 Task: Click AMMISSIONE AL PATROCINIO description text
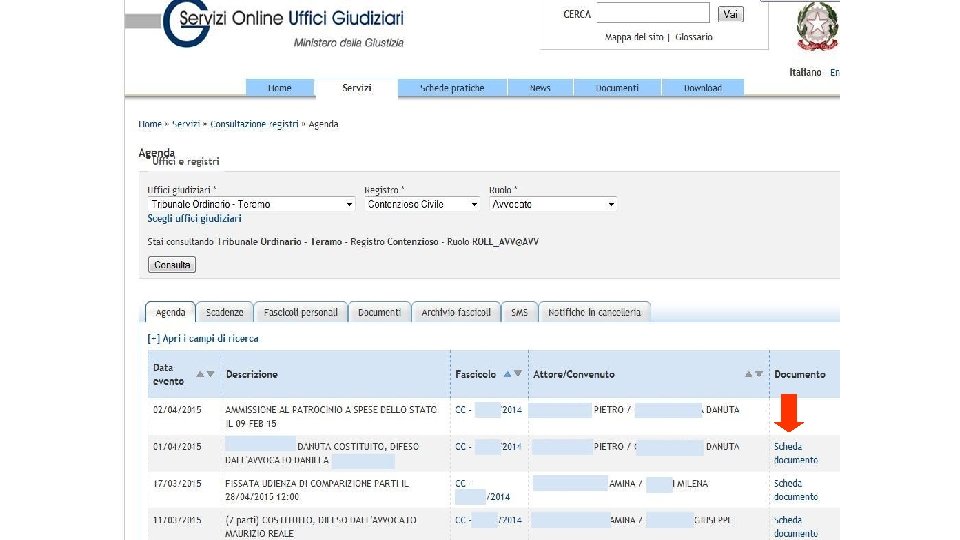331,416
